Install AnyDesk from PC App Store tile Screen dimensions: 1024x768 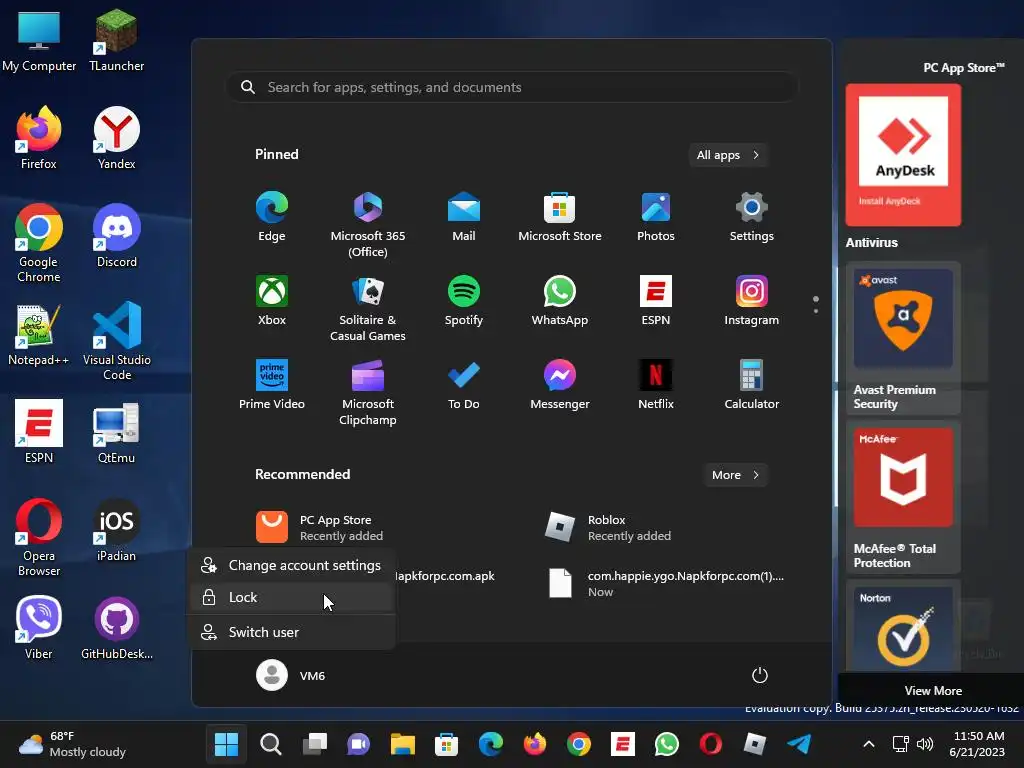[903, 155]
